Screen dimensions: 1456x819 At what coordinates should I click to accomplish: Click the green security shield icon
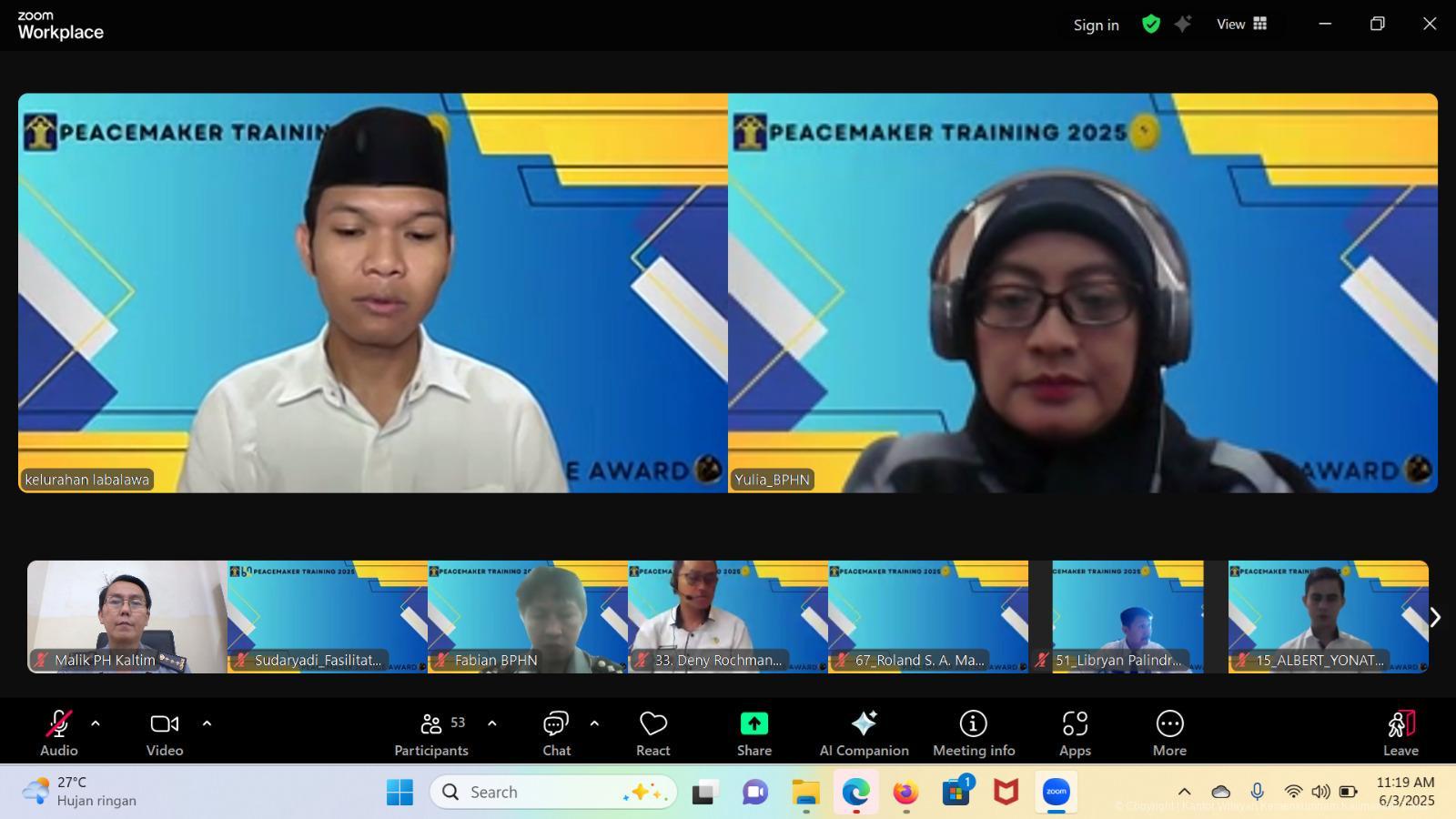coord(1151,25)
